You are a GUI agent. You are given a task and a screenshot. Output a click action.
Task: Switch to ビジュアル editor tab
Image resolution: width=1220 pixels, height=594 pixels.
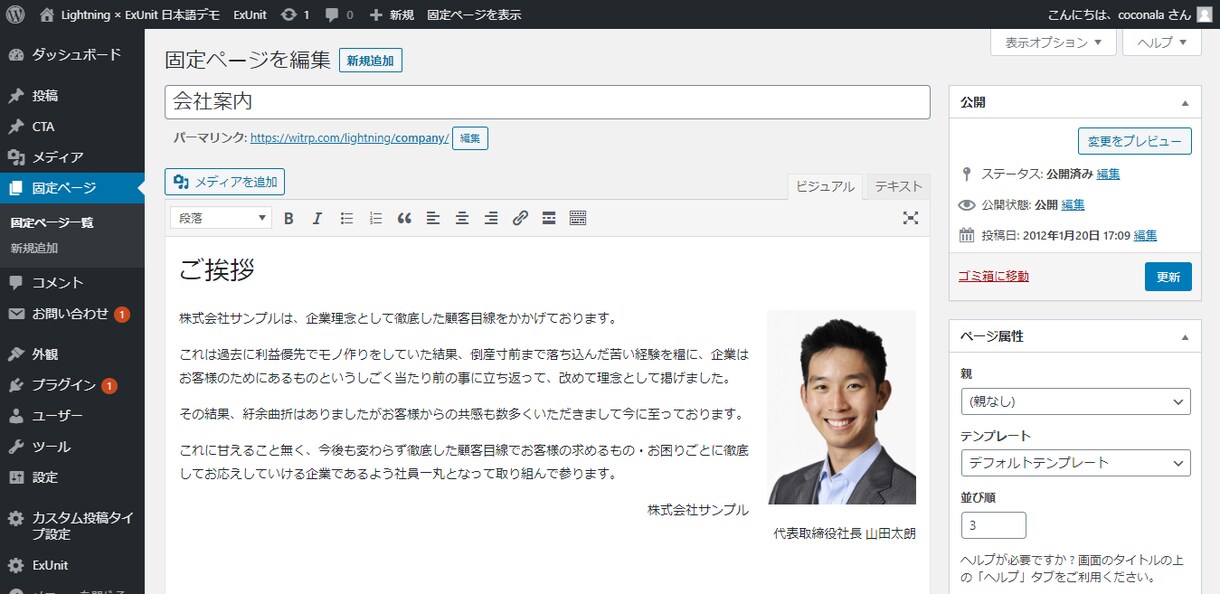[825, 187]
